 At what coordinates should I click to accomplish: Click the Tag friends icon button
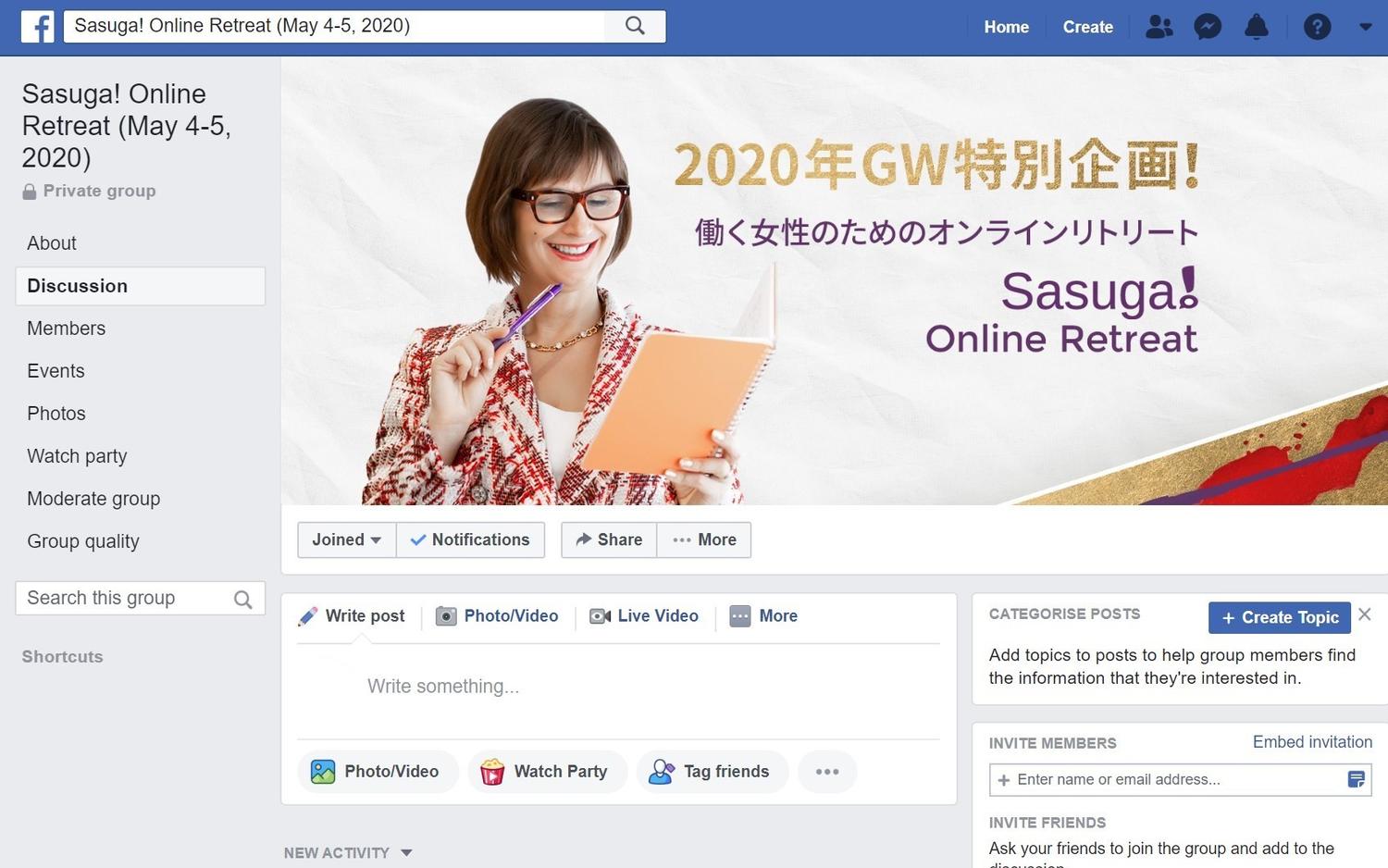point(713,772)
